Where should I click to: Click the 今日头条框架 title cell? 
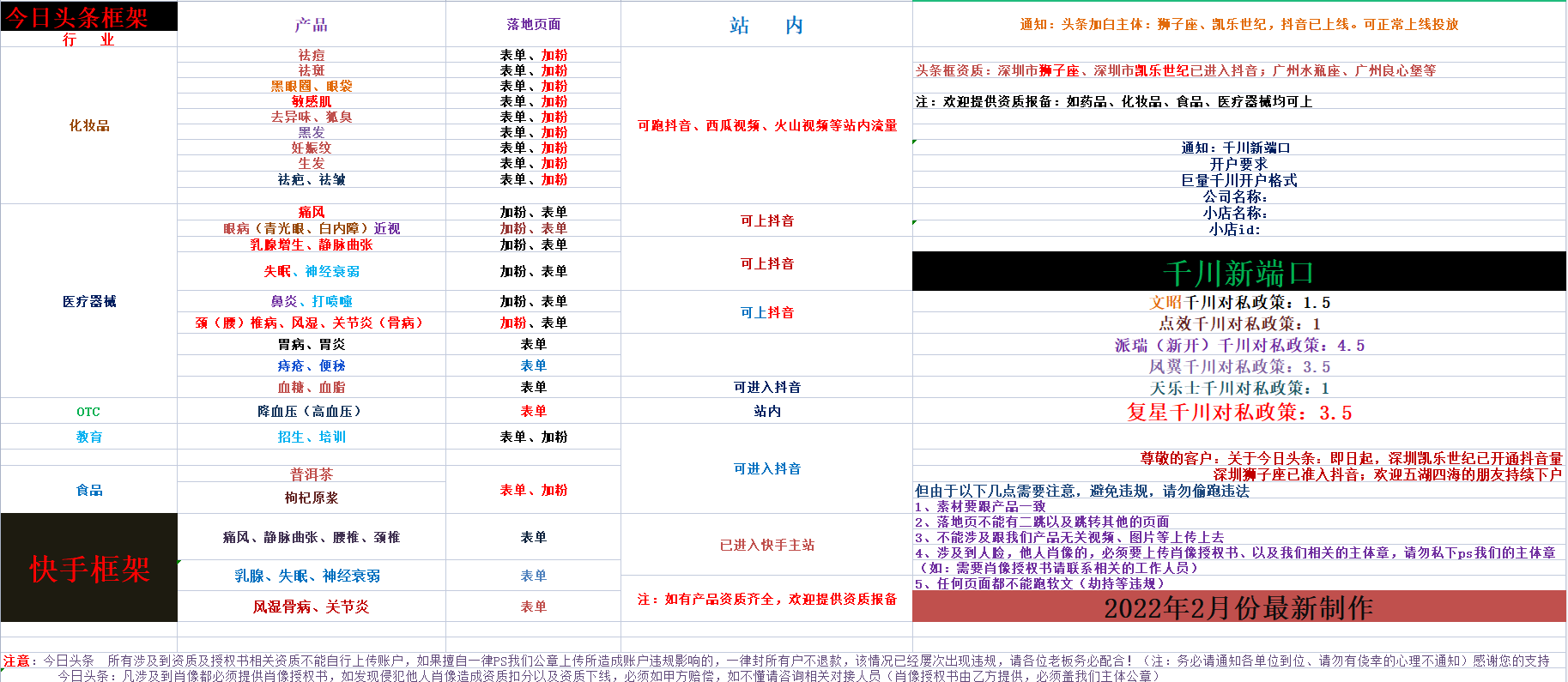(x=89, y=16)
